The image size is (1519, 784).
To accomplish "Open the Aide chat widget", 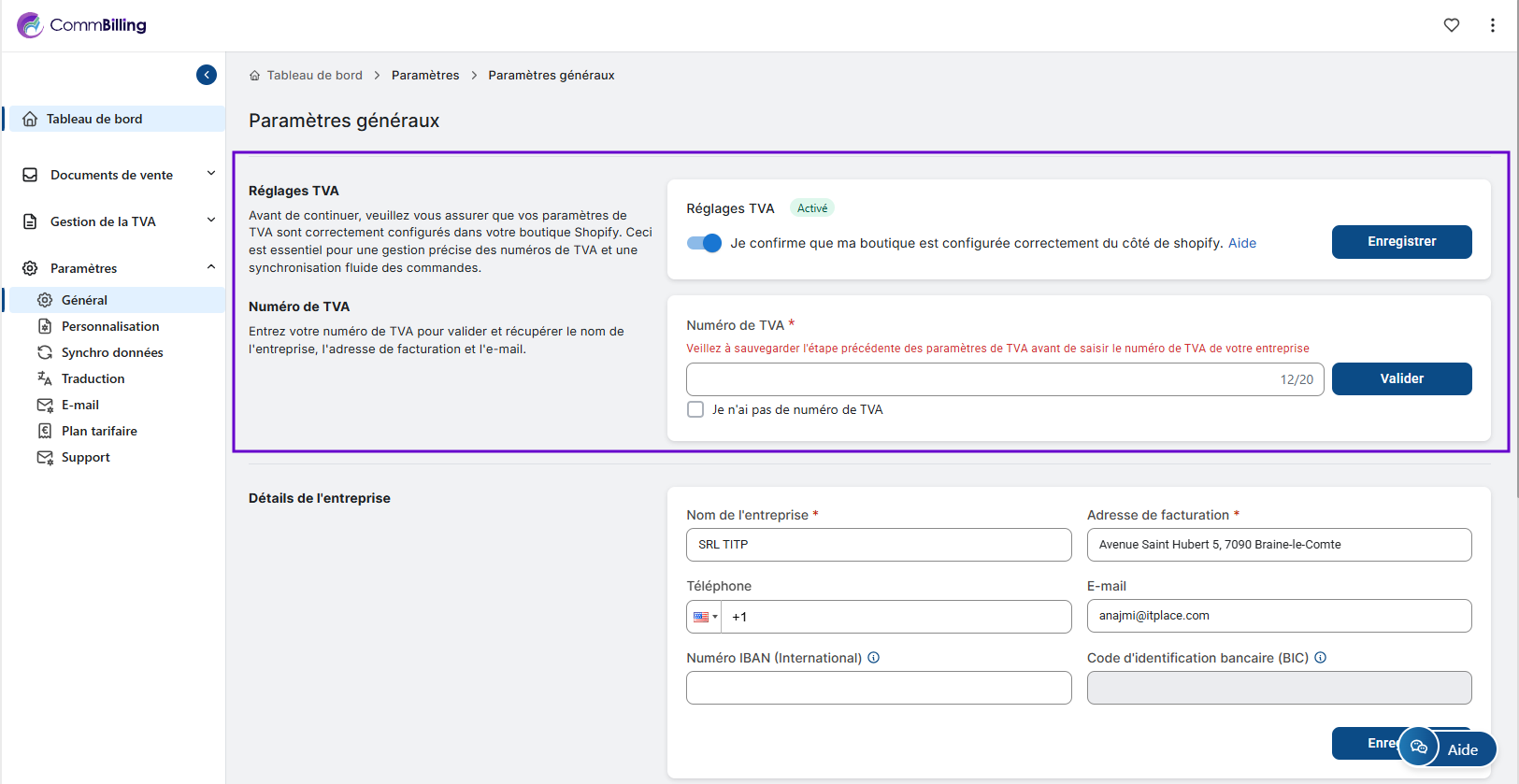I will [x=1447, y=748].
